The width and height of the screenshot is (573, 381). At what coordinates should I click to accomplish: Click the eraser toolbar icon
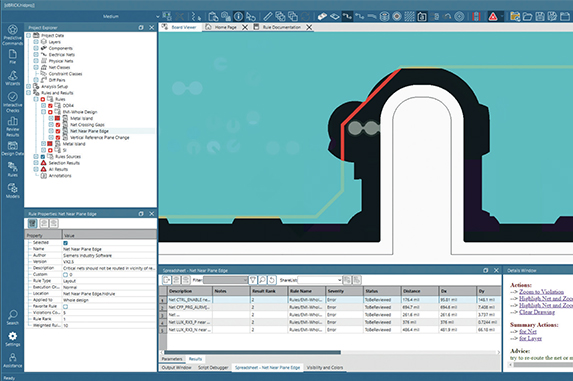click(x=322, y=16)
